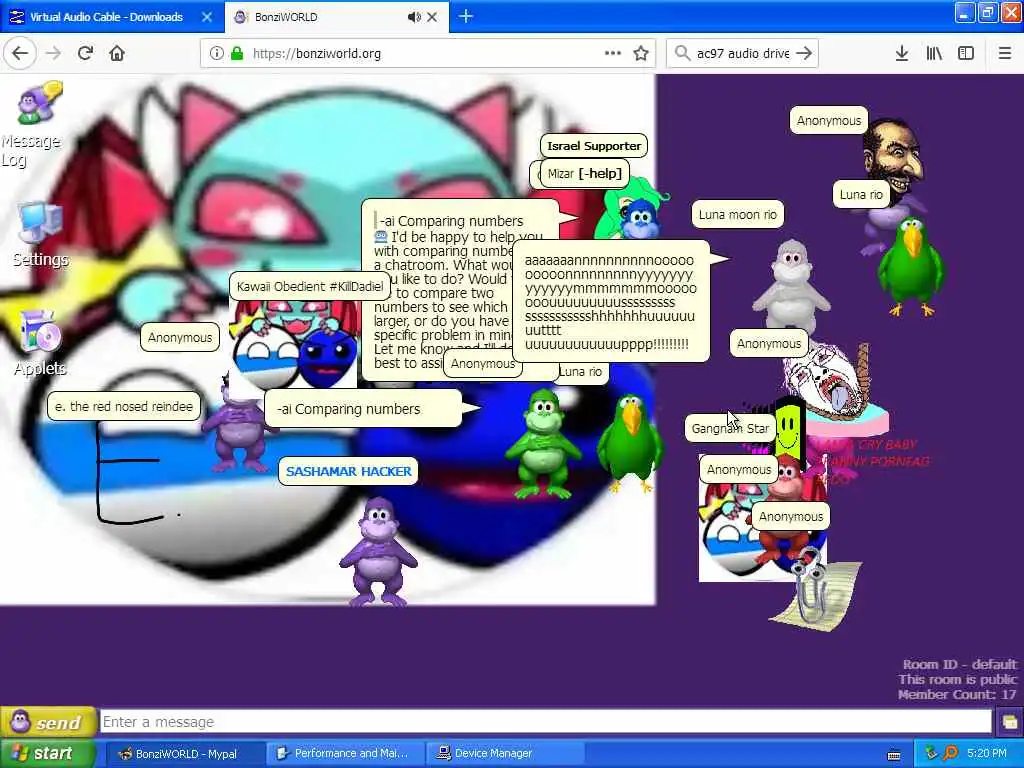The image size is (1024, 768).
Task: Click the Mizar [-help] name tag
Action: tap(584, 173)
